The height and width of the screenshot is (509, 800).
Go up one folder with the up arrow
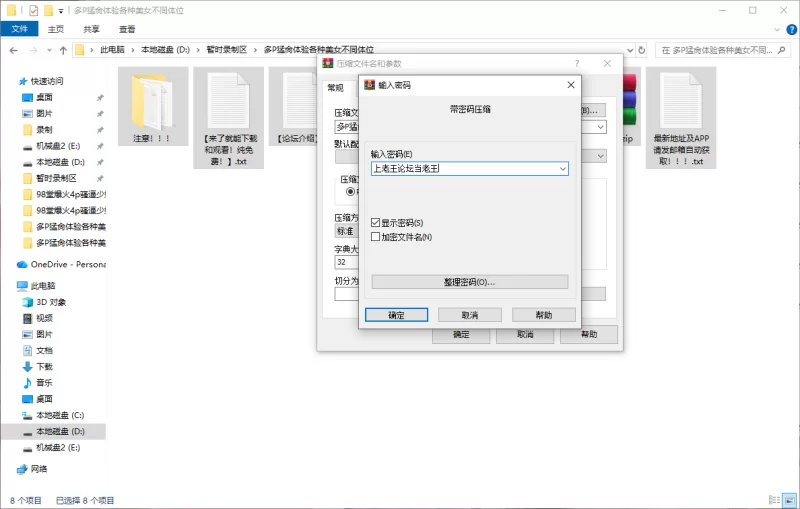click(x=63, y=50)
